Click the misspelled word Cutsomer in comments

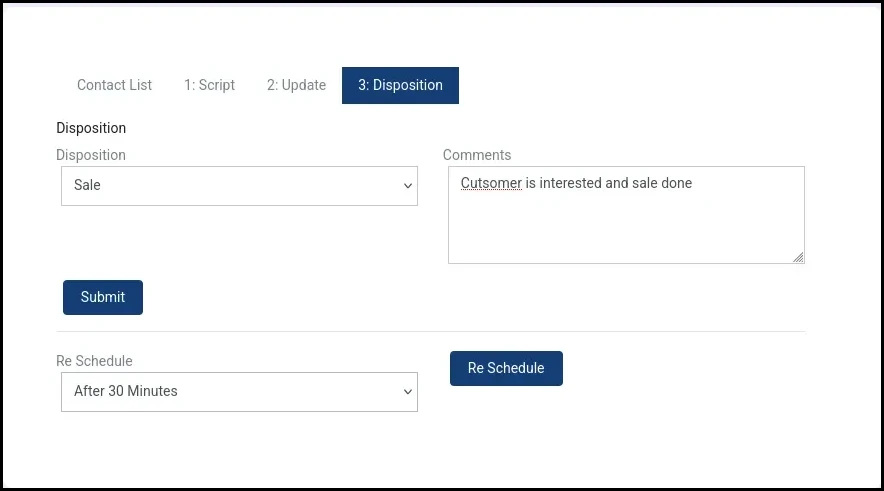tap(491, 183)
